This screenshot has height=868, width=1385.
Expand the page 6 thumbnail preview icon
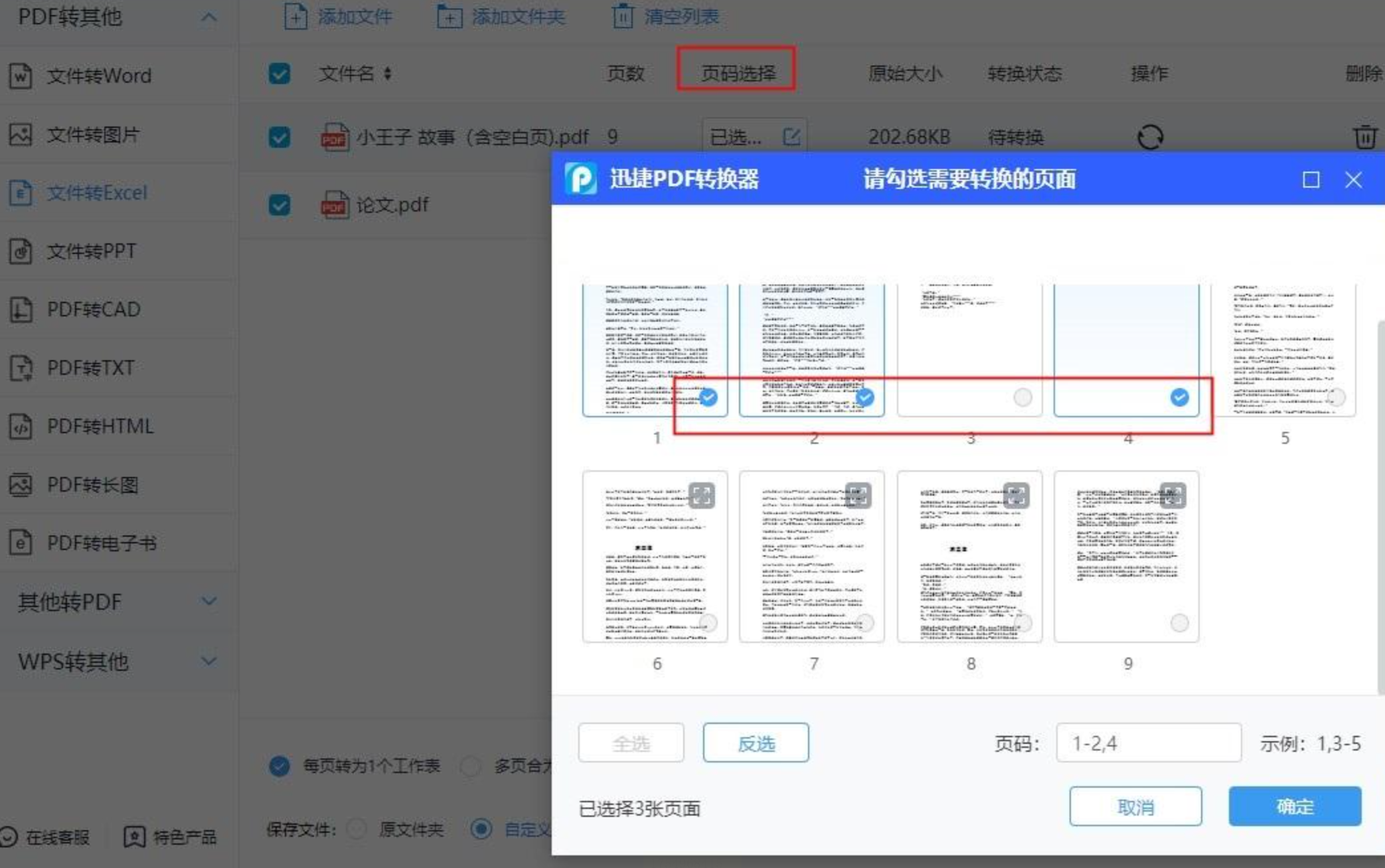(x=701, y=495)
